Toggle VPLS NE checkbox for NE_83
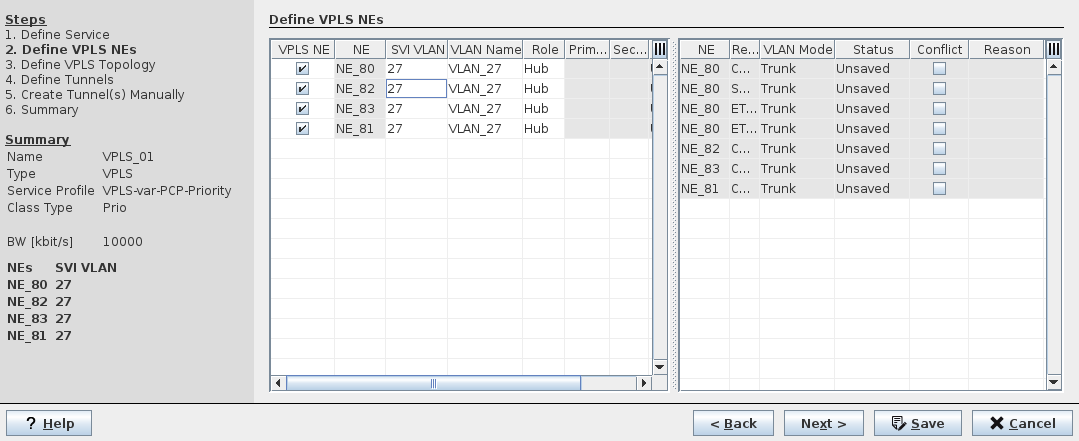The image size is (1079, 441). tap(302, 109)
